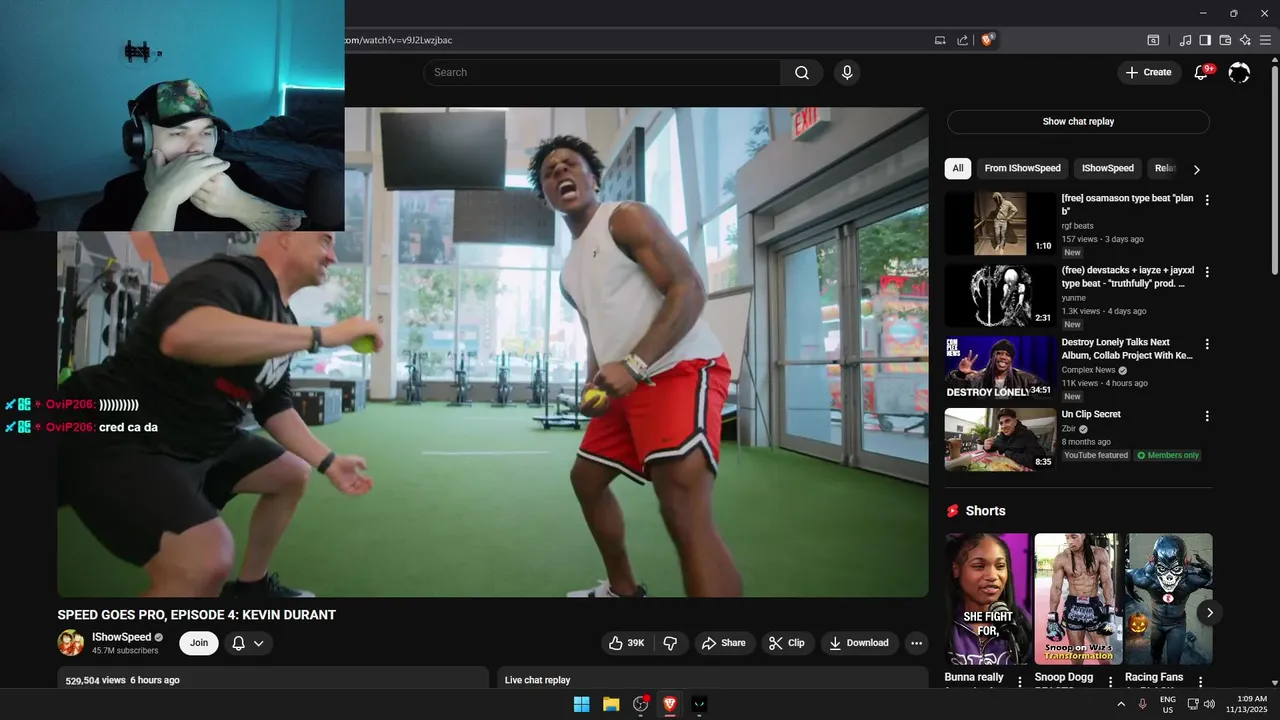
Task: Click the install/cast screen icon in address bar
Action: pyautogui.click(x=940, y=40)
